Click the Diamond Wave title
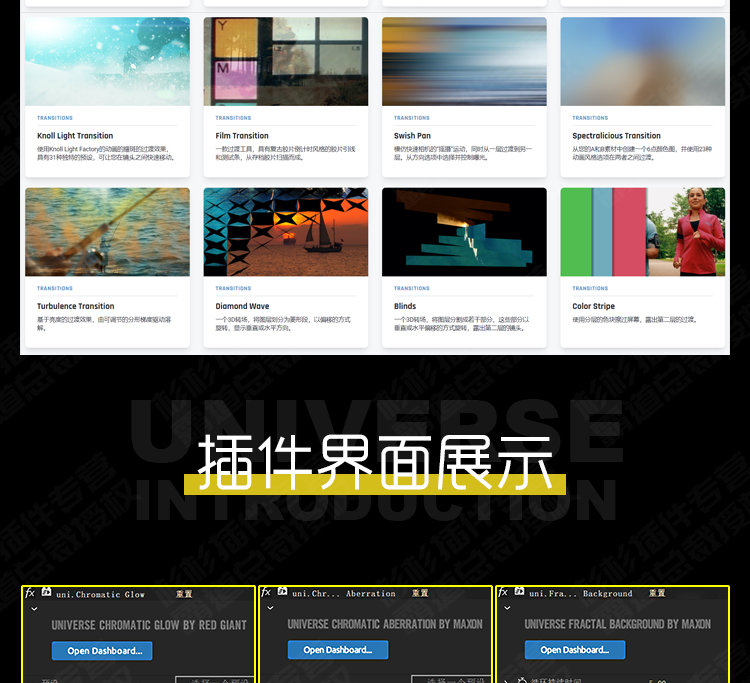This screenshot has width=750, height=683. click(x=243, y=306)
